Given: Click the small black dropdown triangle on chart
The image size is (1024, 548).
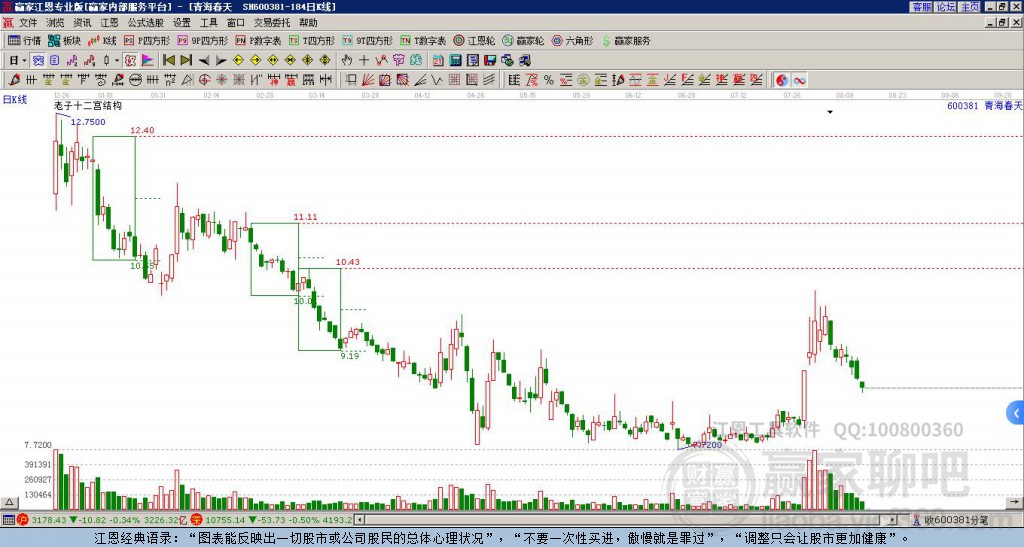Looking at the screenshot, I should (x=830, y=112).
